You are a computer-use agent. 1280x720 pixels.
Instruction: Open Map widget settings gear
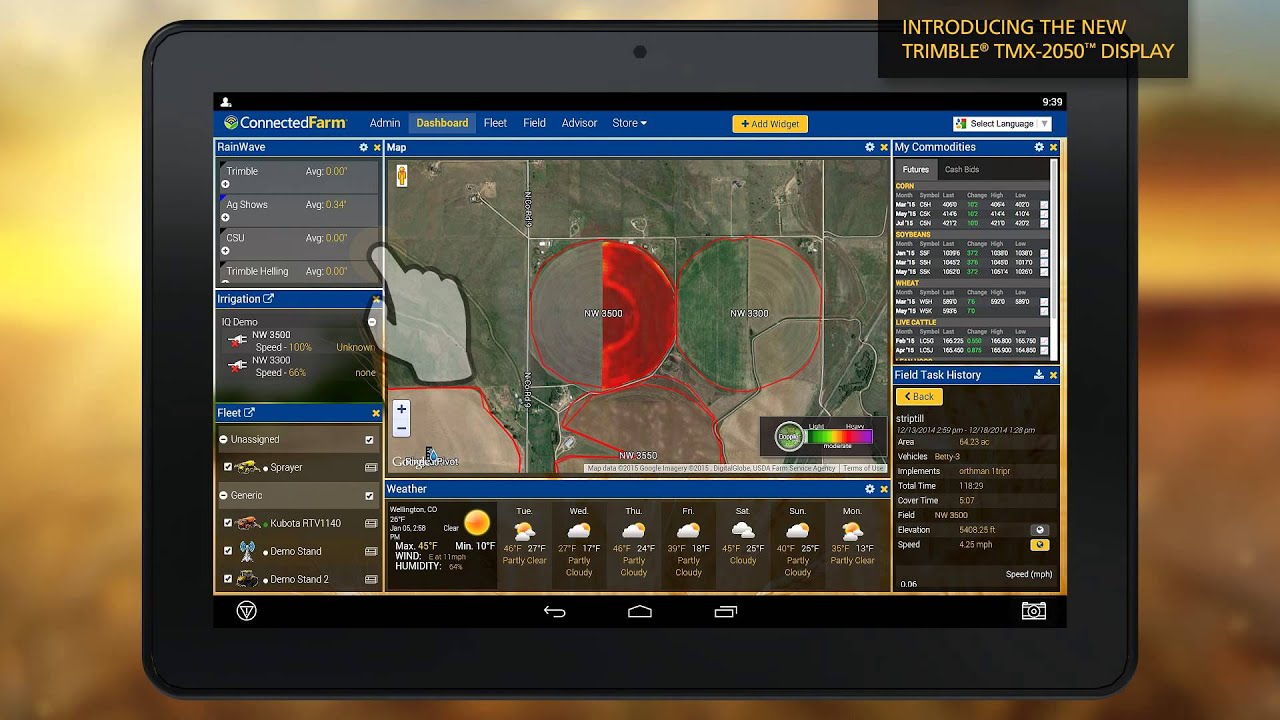870,147
